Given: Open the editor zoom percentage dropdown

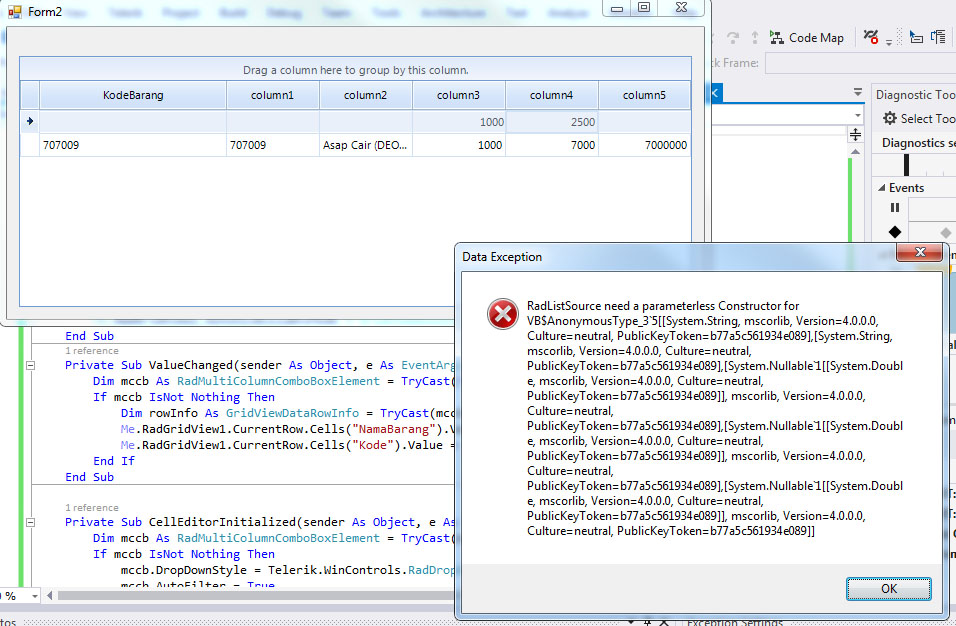Looking at the screenshot, I should 35,596.
